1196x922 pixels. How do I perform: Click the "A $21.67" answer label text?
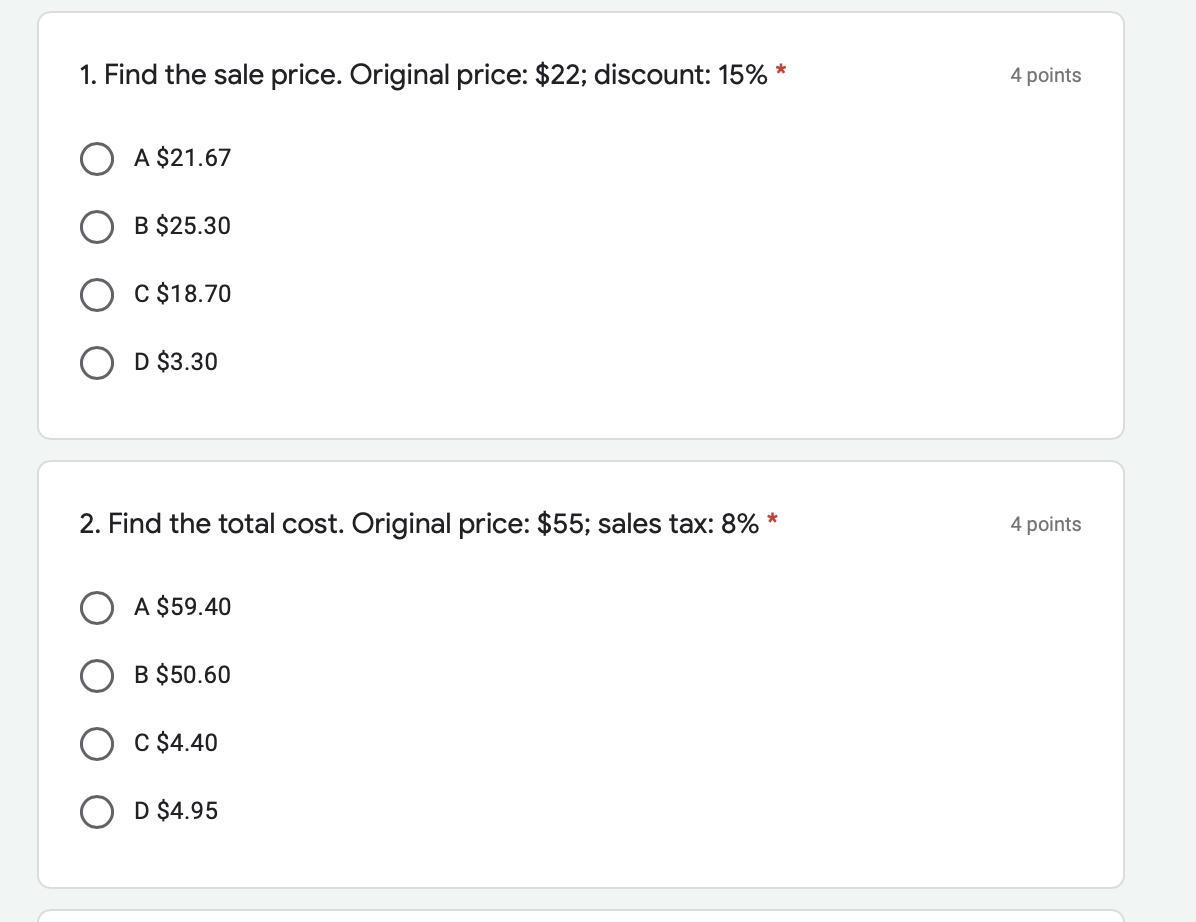pos(182,158)
